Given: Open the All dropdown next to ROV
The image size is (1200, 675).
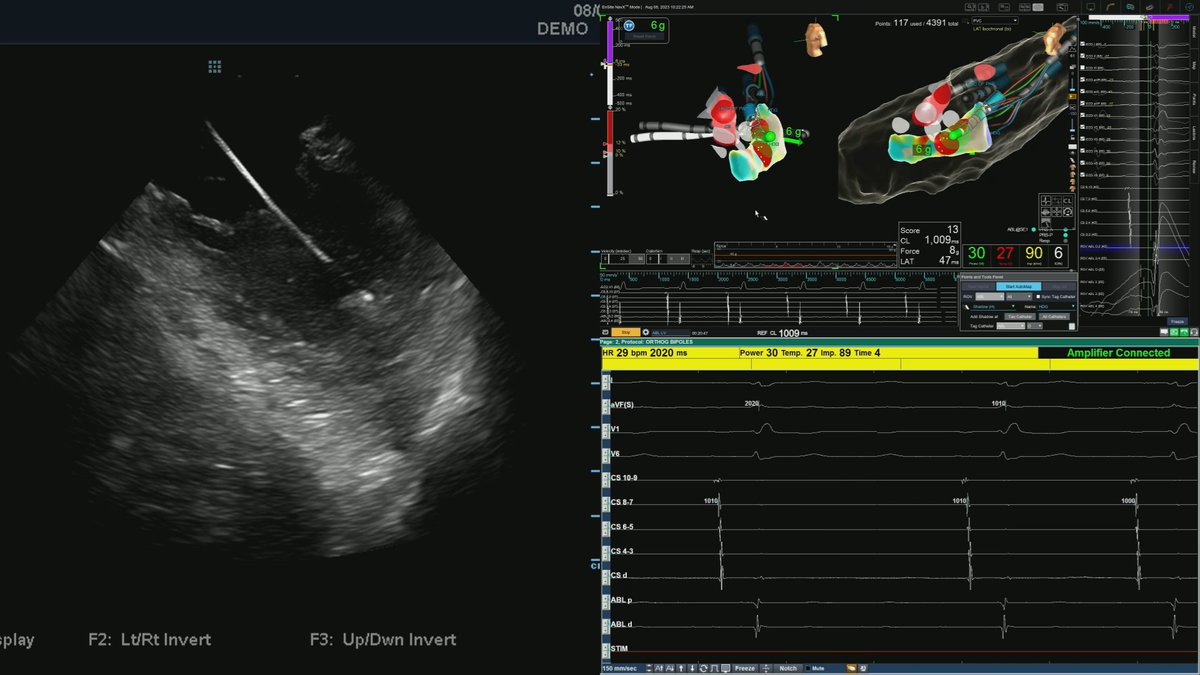Looking at the screenshot, I should [x=1019, y=297].
